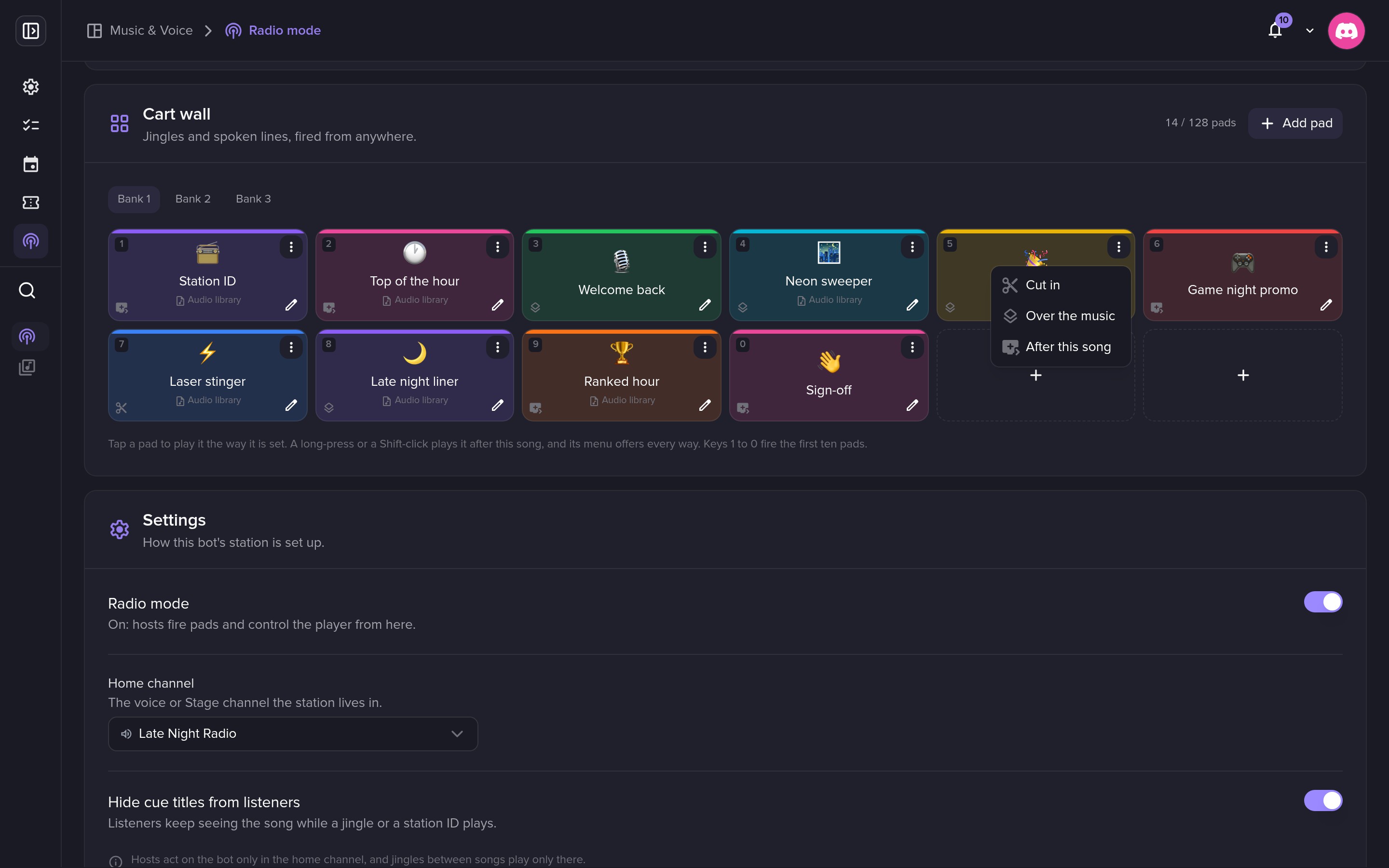Click the Discord avatar at top right
Viewport: 1389px width, 868px height.
[1346, 30]
